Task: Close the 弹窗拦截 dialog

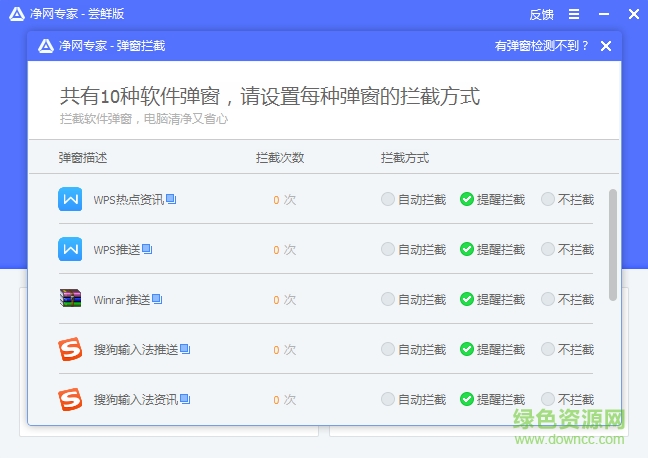Action: click(x=606, y=46)
